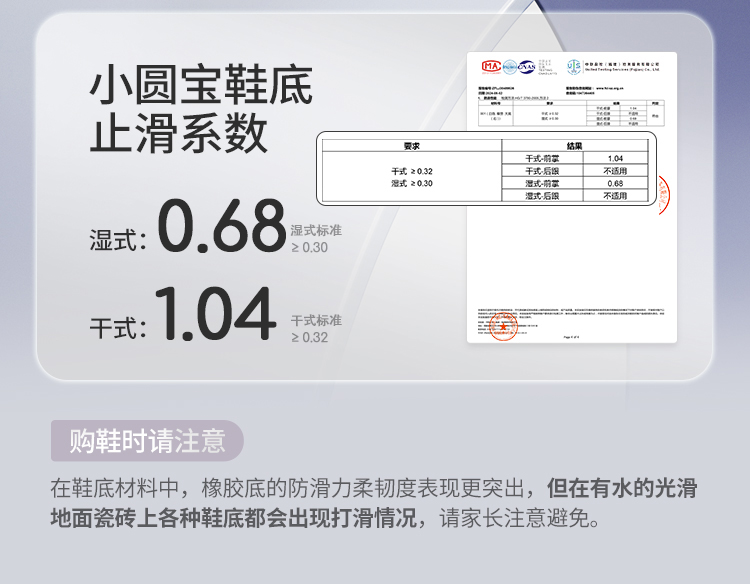Select the heading 小圆宝鞋底
The image size is (750, 584).
pyautogui.click(x=201, y=85)
